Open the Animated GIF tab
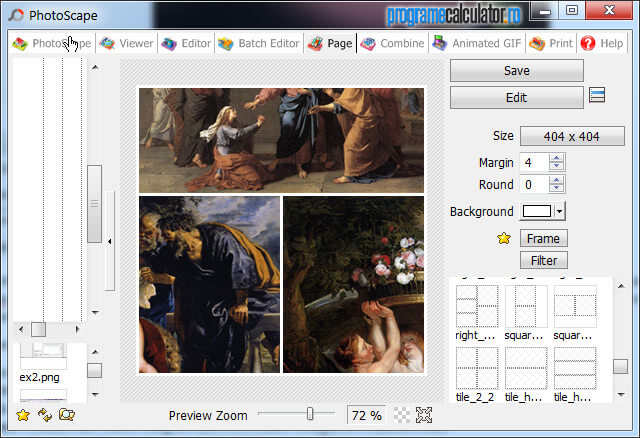The width and height of the screenshot is (640, 438). tap(477, 43)
